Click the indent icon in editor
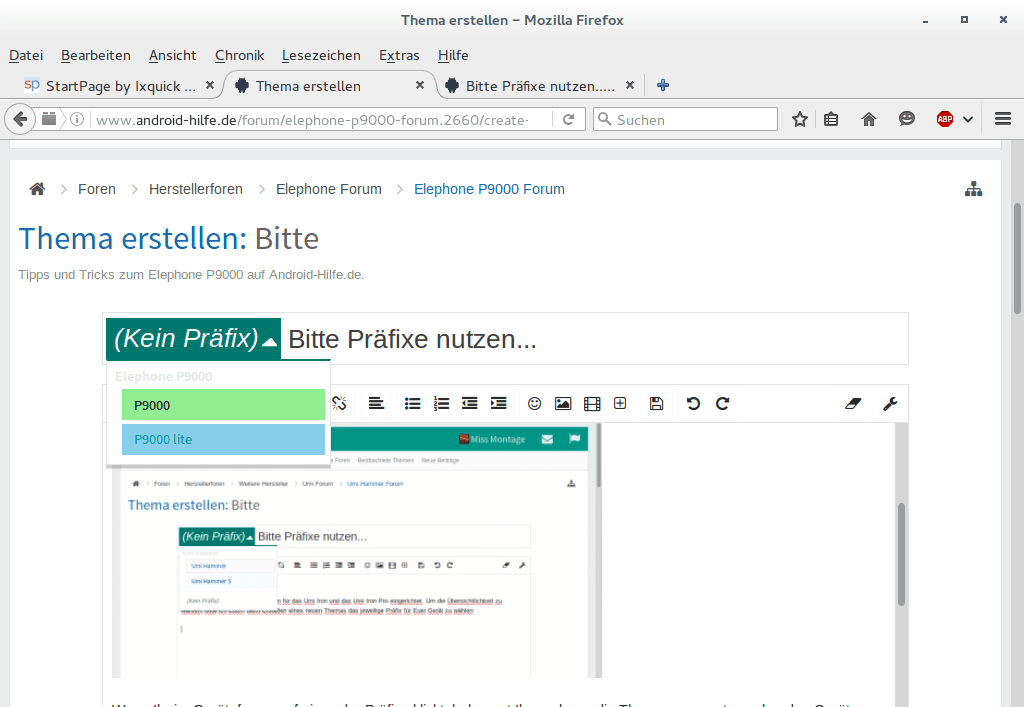This screenshot has height=707, width=1024. coord(498,403)
